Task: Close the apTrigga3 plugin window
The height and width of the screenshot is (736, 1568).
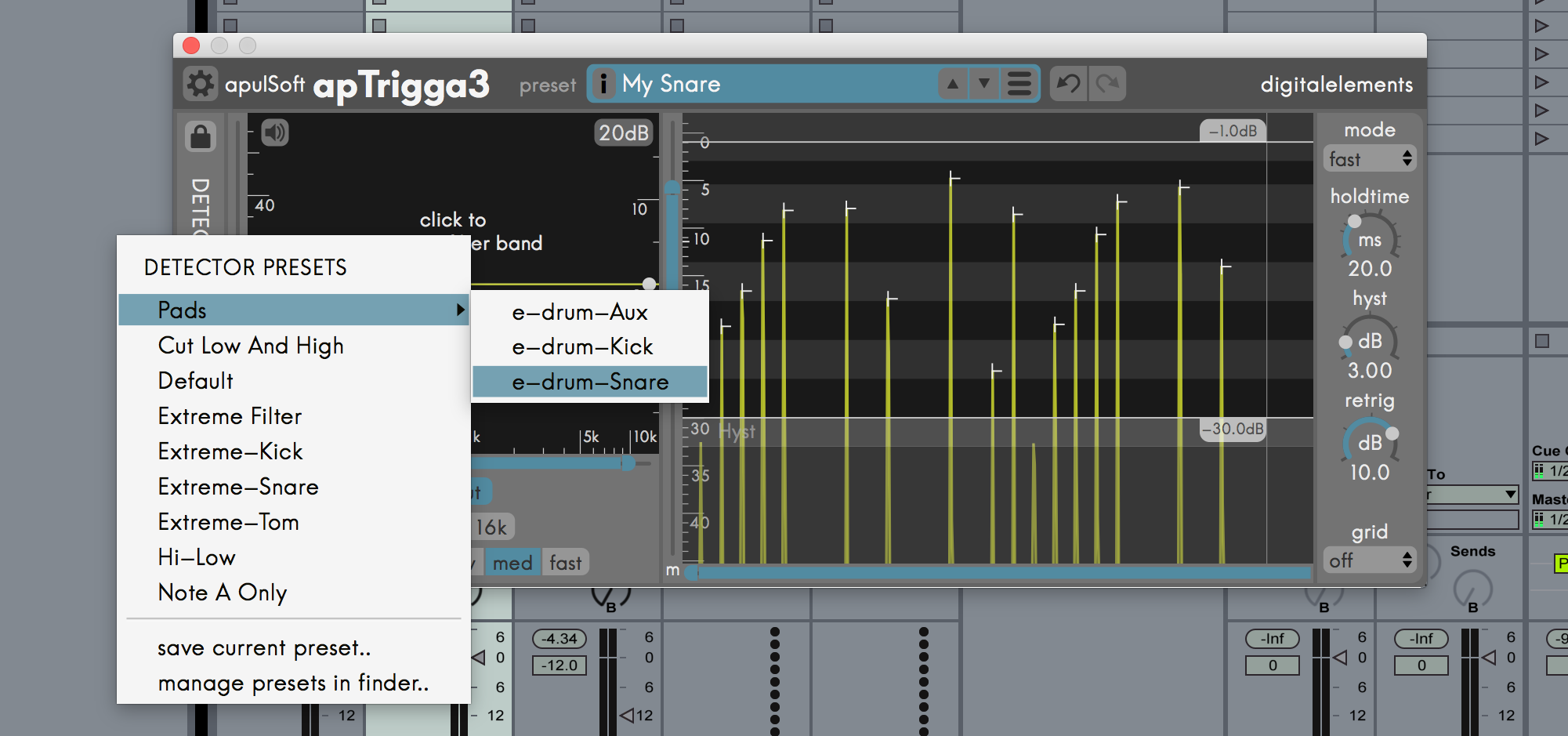Action: pyautogui.click(x=190, y=45)
